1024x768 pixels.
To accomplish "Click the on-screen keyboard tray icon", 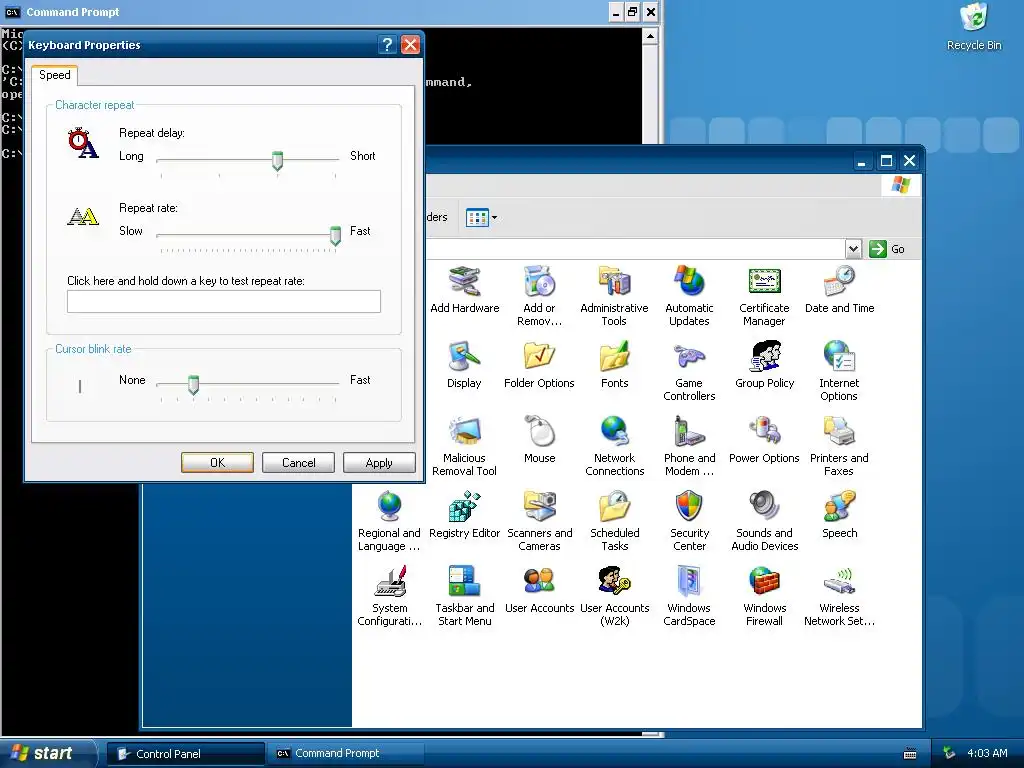I will tap(910, 754).
